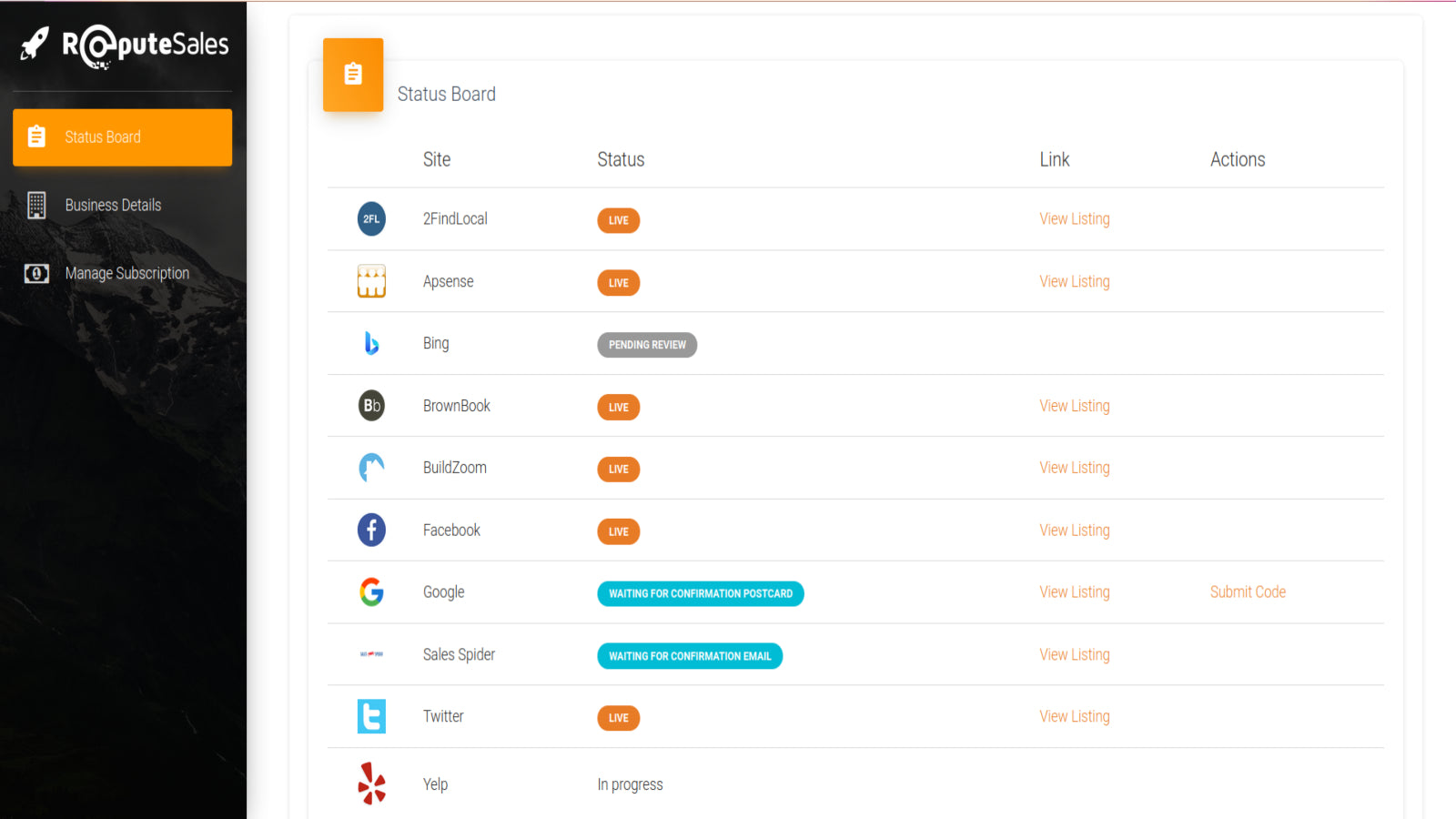The image size is (1456, 819).
Task: Open View Listing for 2FindLocal
Action: pyautogui.click(x=1075, y=219)
